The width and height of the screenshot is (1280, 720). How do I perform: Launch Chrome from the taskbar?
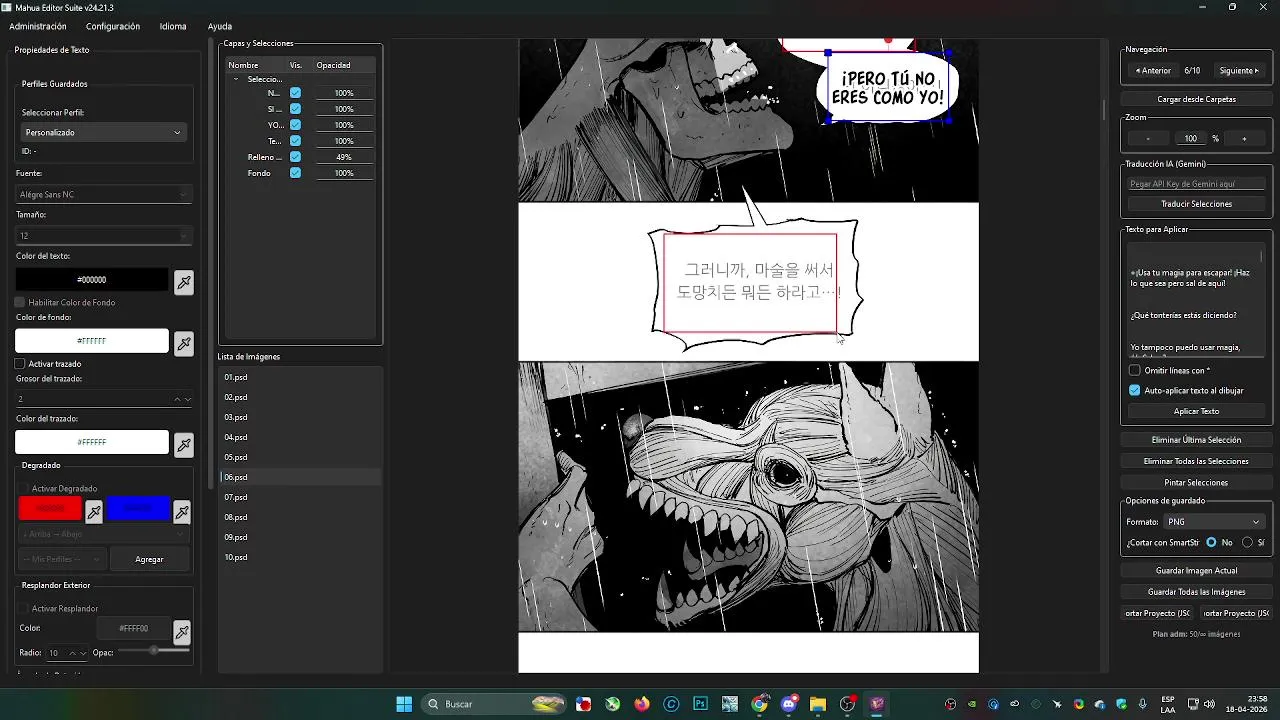(x=760, y=704)
